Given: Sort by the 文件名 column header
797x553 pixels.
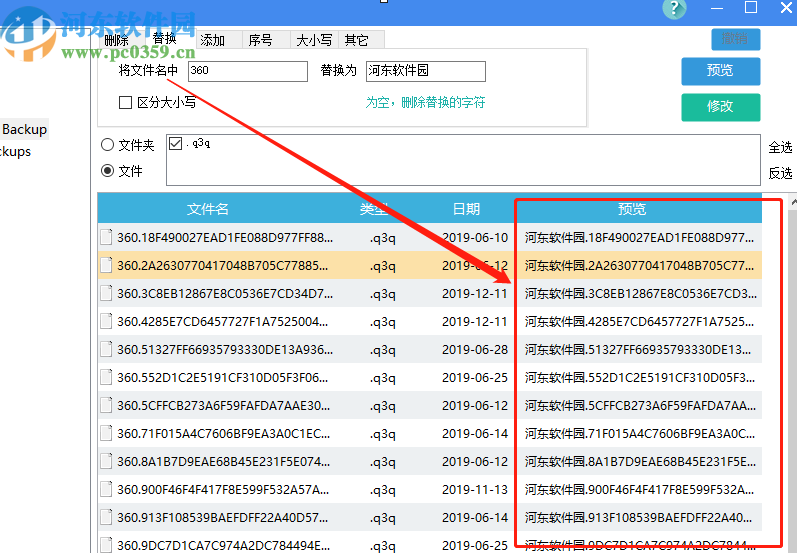Looking at the screenshot, I should click(208, 209).
